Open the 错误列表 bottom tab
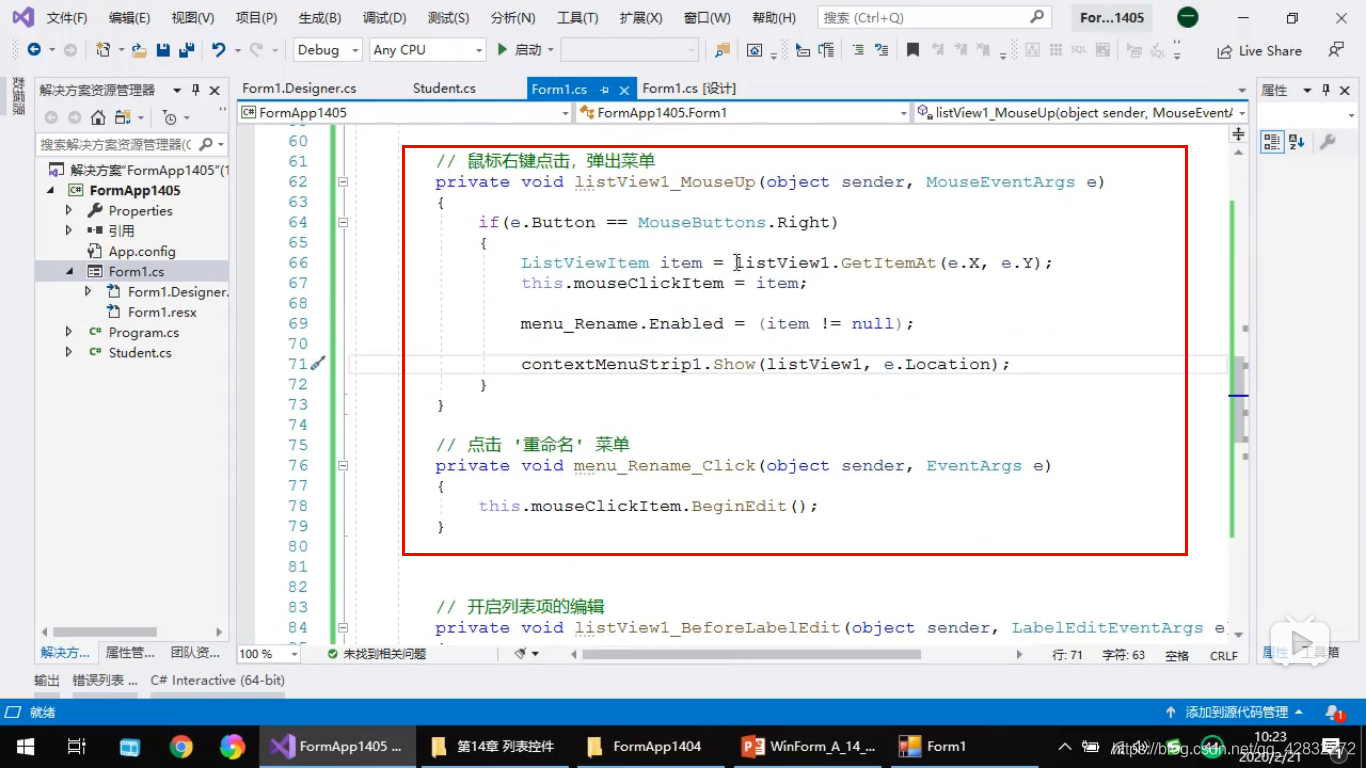The width and height of the screenshot is (1366, 768). coord(105,680)
